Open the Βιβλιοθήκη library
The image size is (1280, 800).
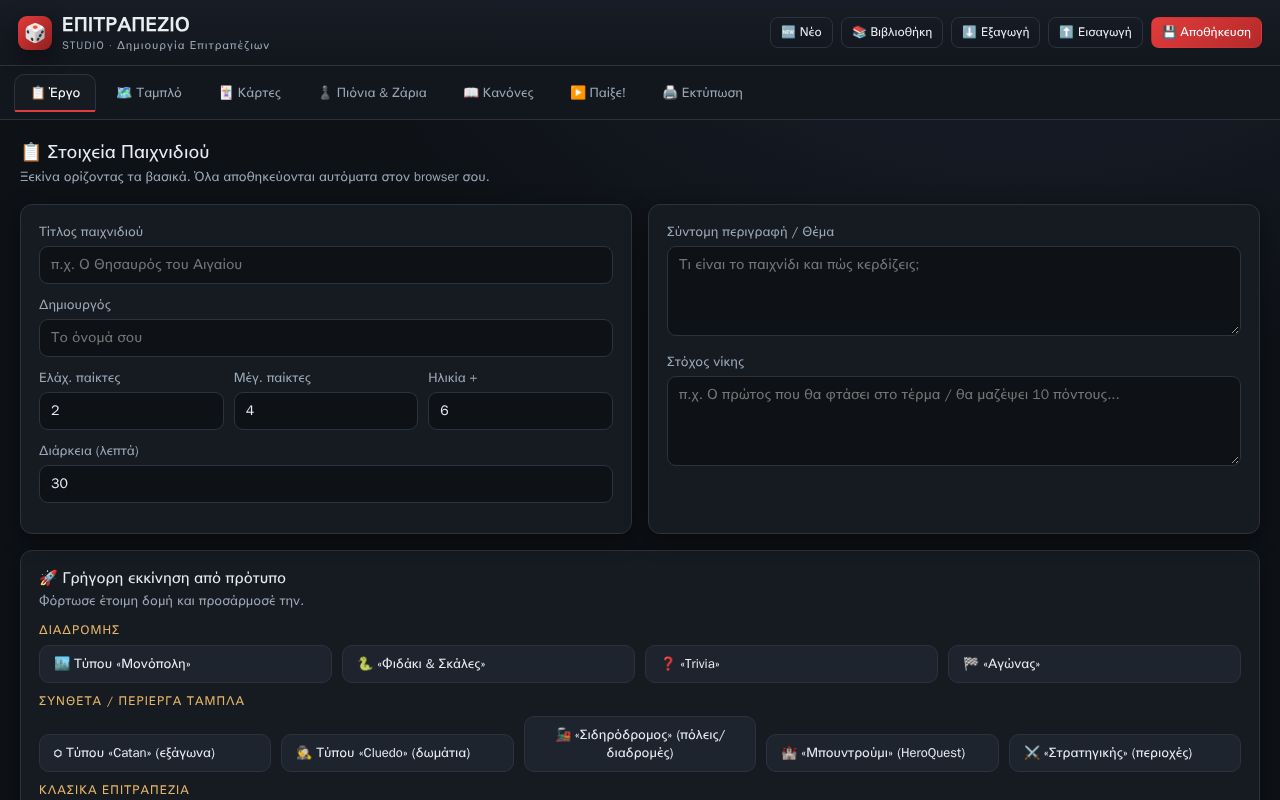click(892, 32)
